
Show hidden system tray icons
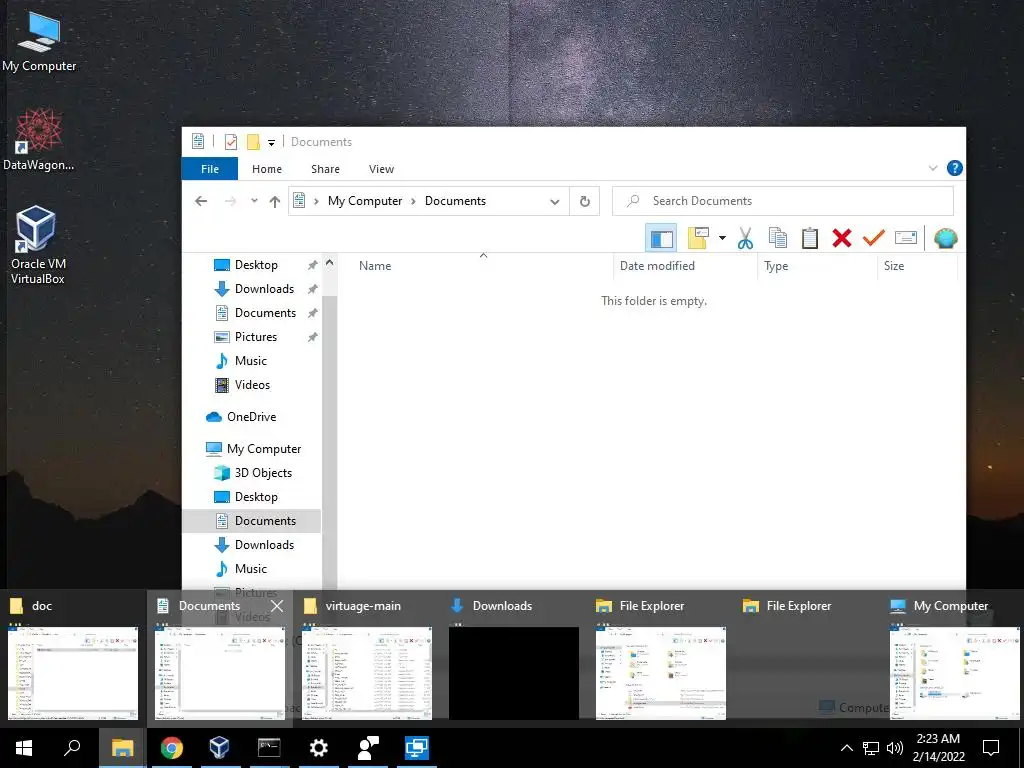(846, 748)
